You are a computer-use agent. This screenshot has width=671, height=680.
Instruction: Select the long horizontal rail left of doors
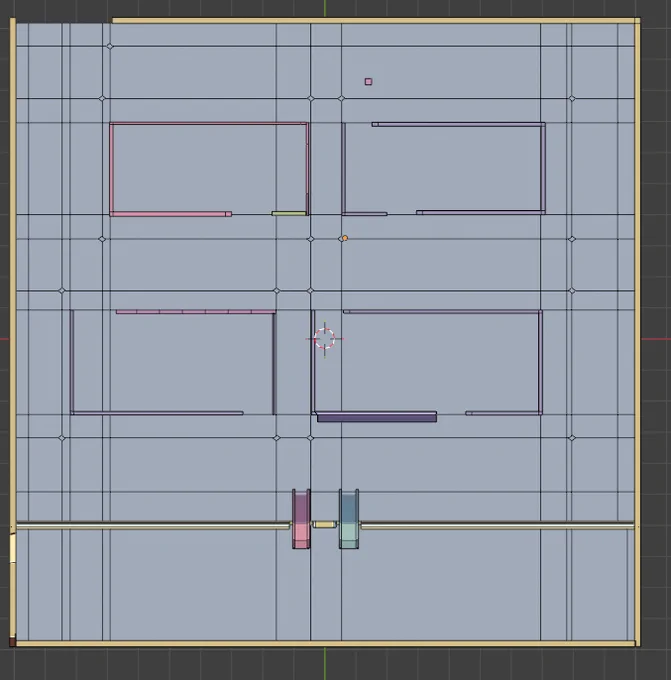click(x=153, y=526)
